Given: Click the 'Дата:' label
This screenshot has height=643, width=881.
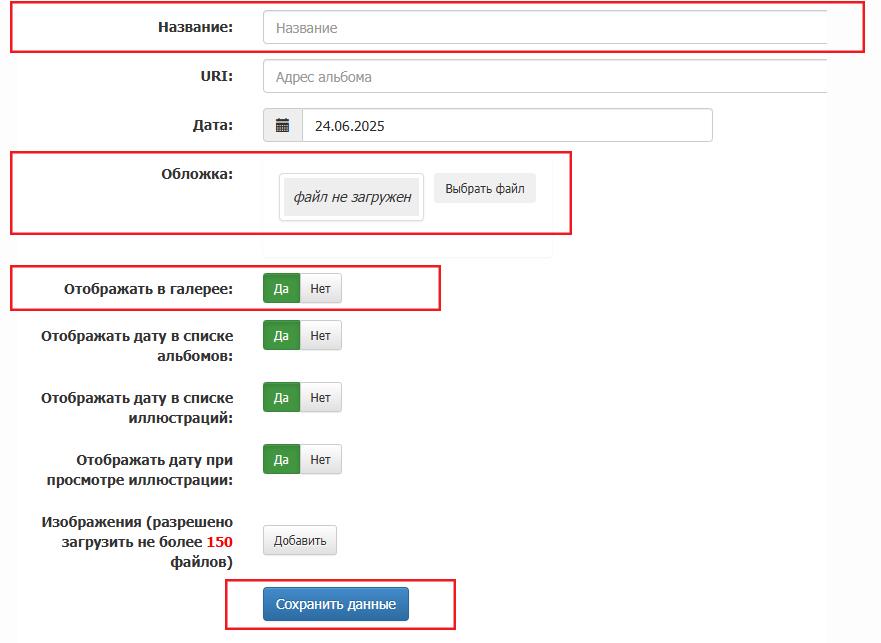Looking at the screenshot, I should pos(212,125).
